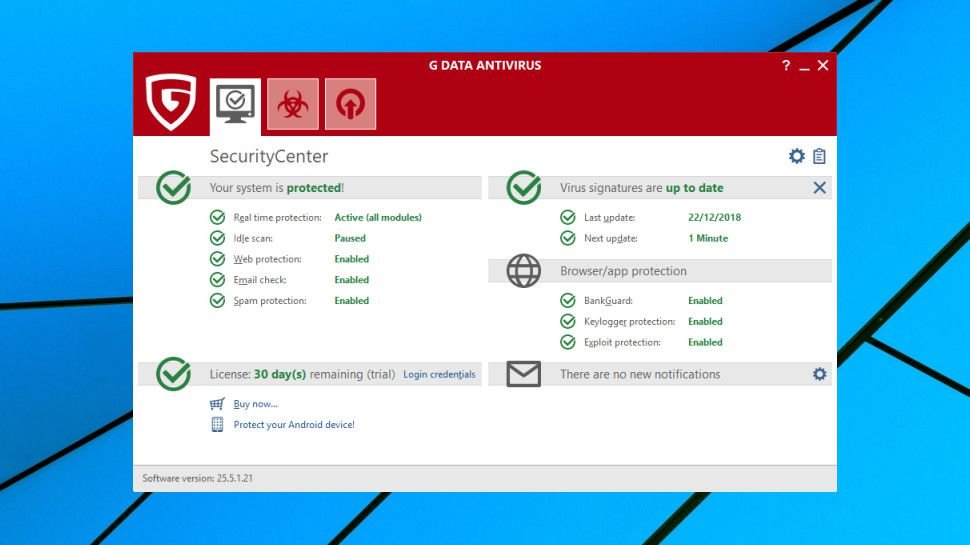Click the G DATA ANTIVIRUS window title
This screenshot has width=970, height=545.
point(485,66)
